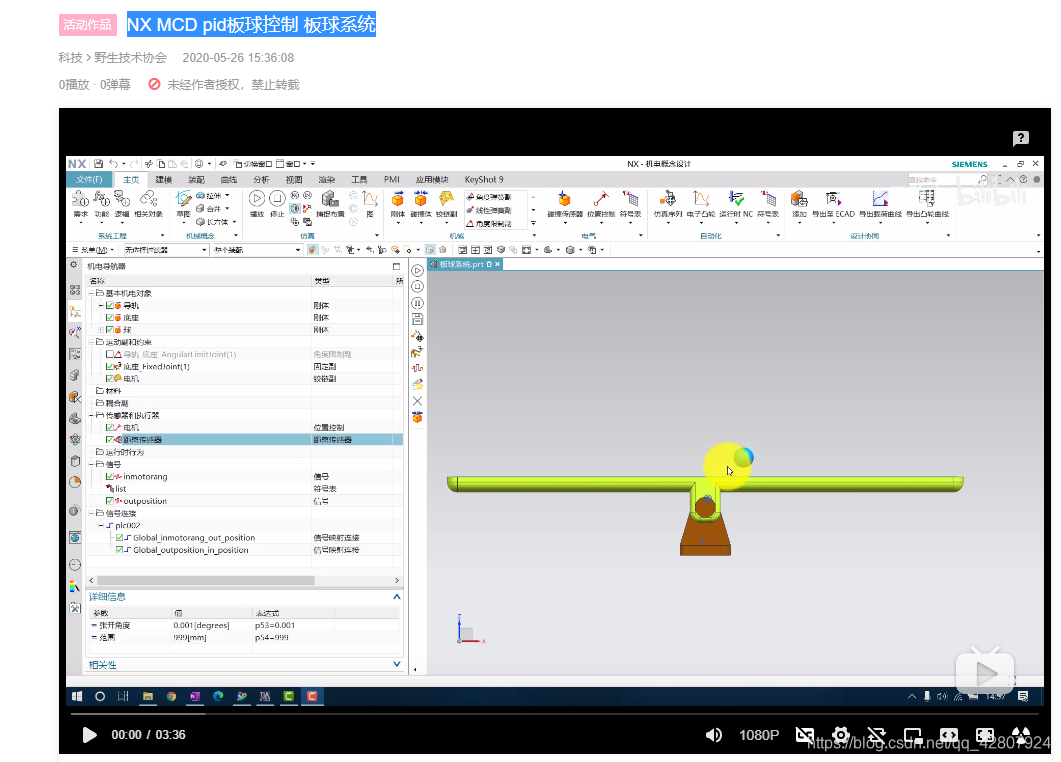
Task: Open the Runtime NC (运行时 NC) tool
Action: [x=736, y=203]
